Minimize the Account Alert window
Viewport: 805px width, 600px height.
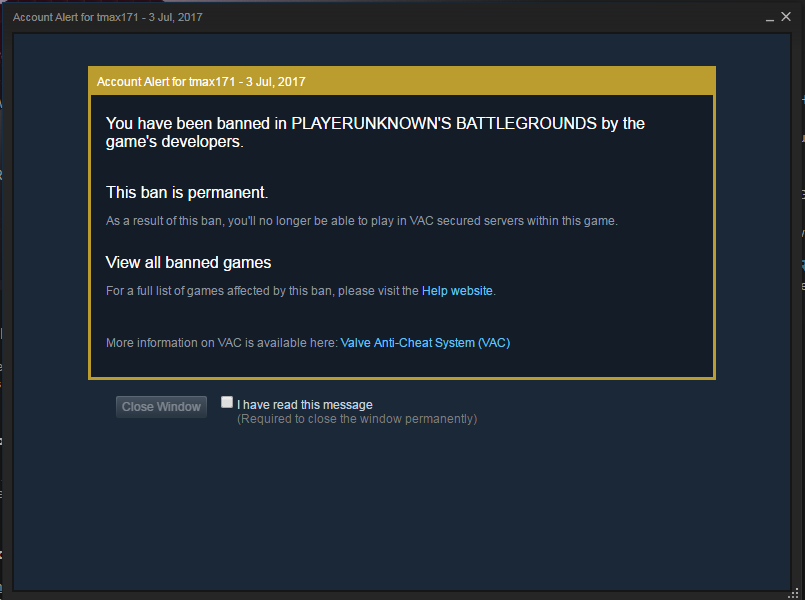coord(770,18)
